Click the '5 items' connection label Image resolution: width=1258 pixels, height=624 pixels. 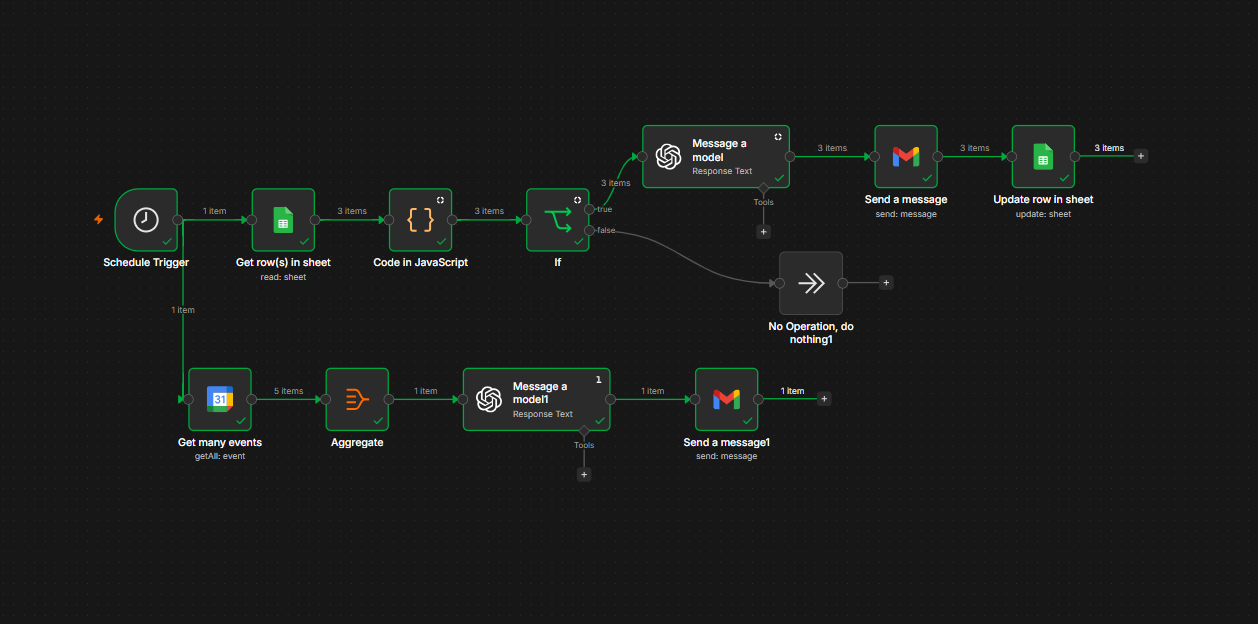tap(289, 391)
